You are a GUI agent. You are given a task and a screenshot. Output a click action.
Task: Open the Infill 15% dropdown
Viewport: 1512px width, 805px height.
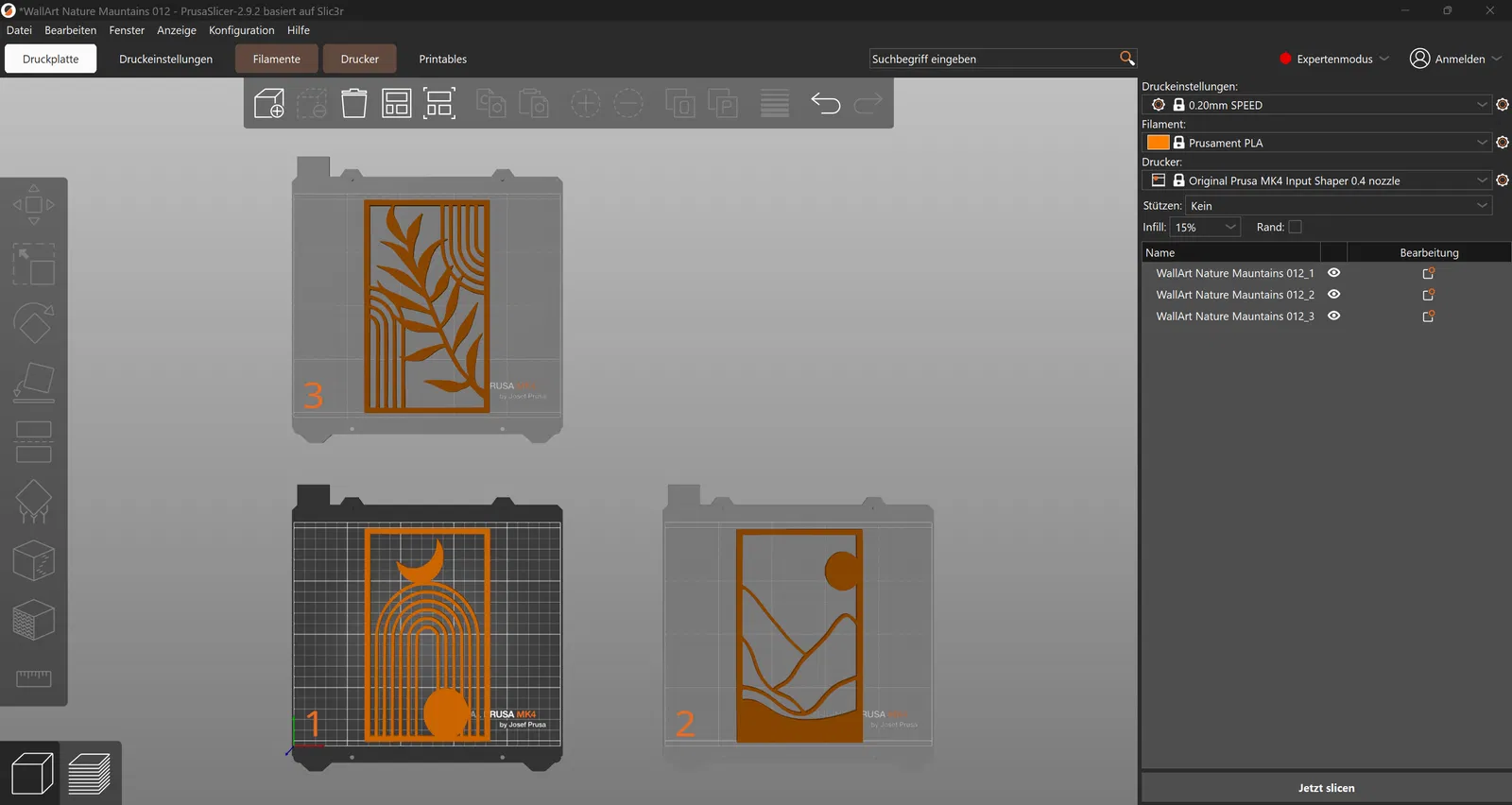pyautogui.click(x=1205, y=227)
